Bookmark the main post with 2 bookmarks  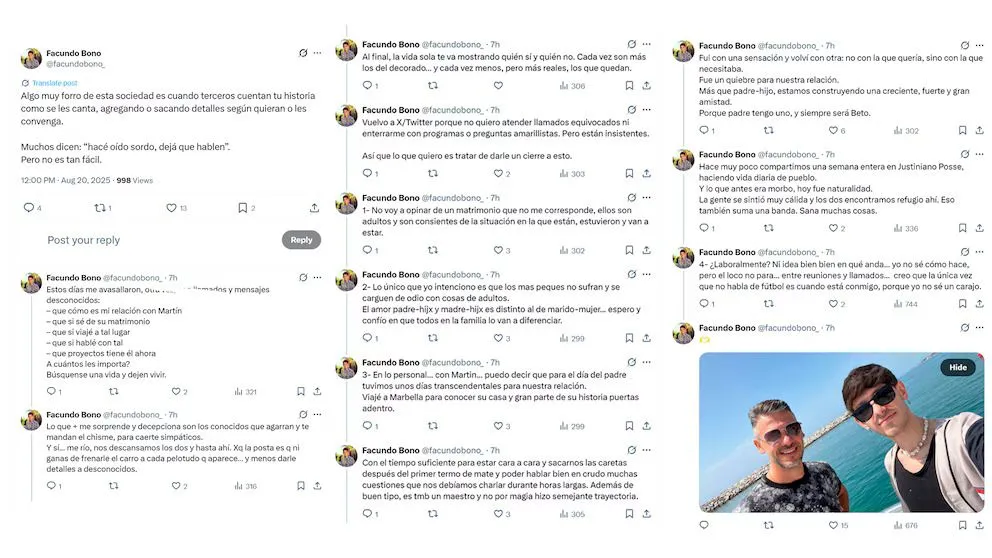point(243,208)
